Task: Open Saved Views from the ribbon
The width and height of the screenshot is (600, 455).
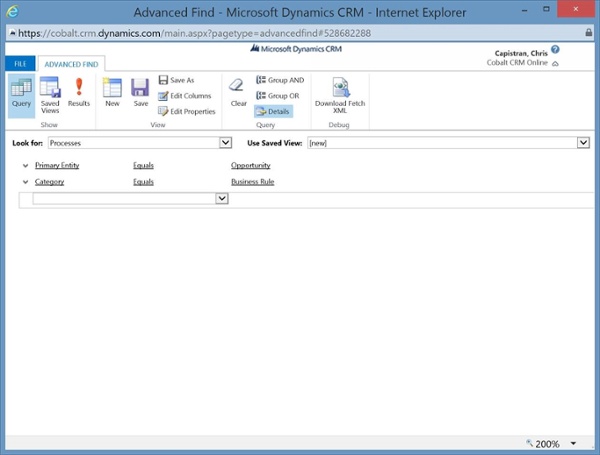Action: [x=50, y=92]
